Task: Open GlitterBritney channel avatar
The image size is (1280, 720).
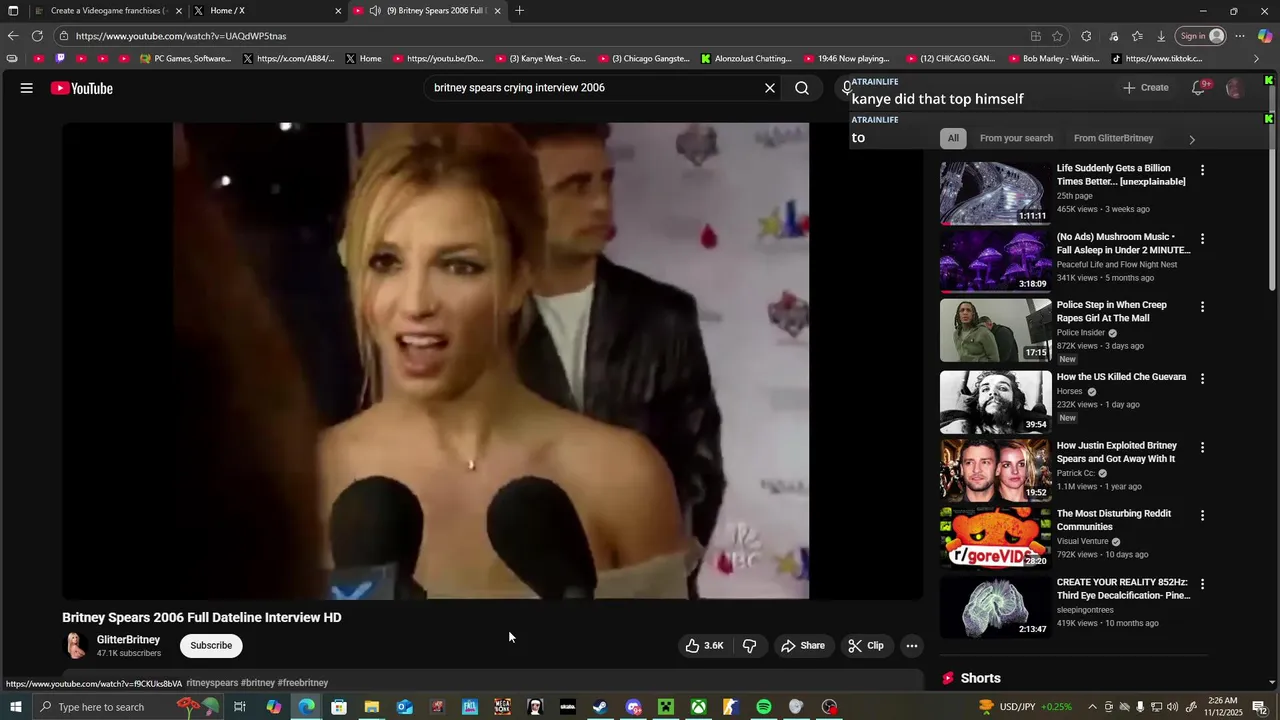Action: [76, 646]
